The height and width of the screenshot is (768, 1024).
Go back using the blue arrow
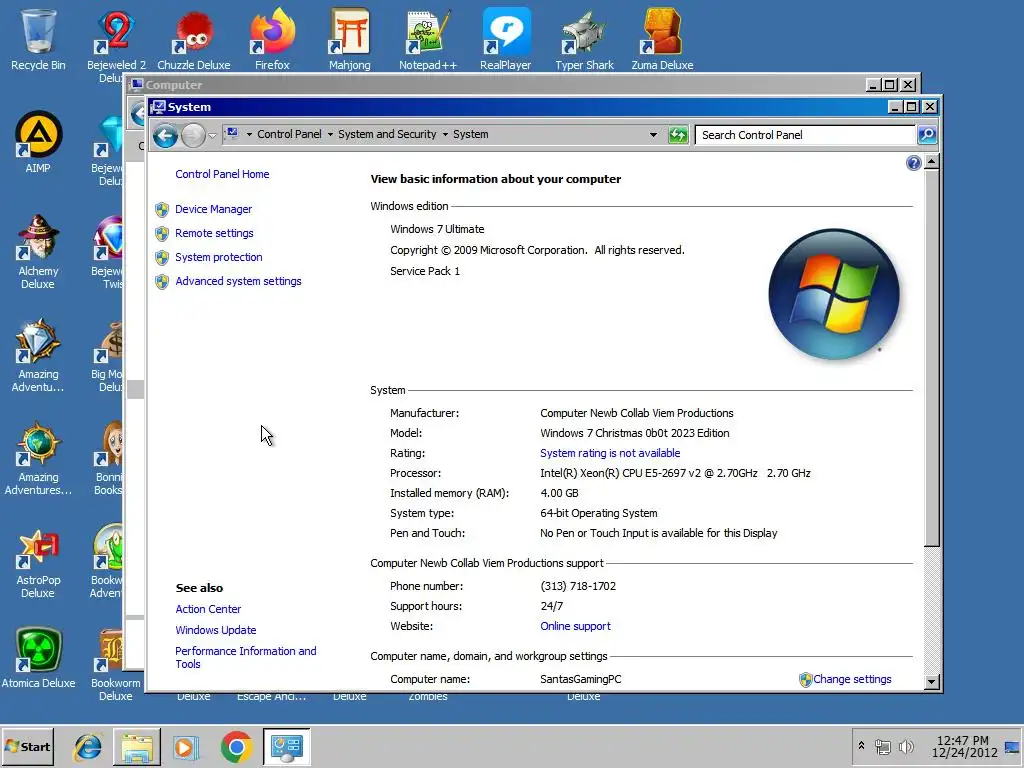165,136
